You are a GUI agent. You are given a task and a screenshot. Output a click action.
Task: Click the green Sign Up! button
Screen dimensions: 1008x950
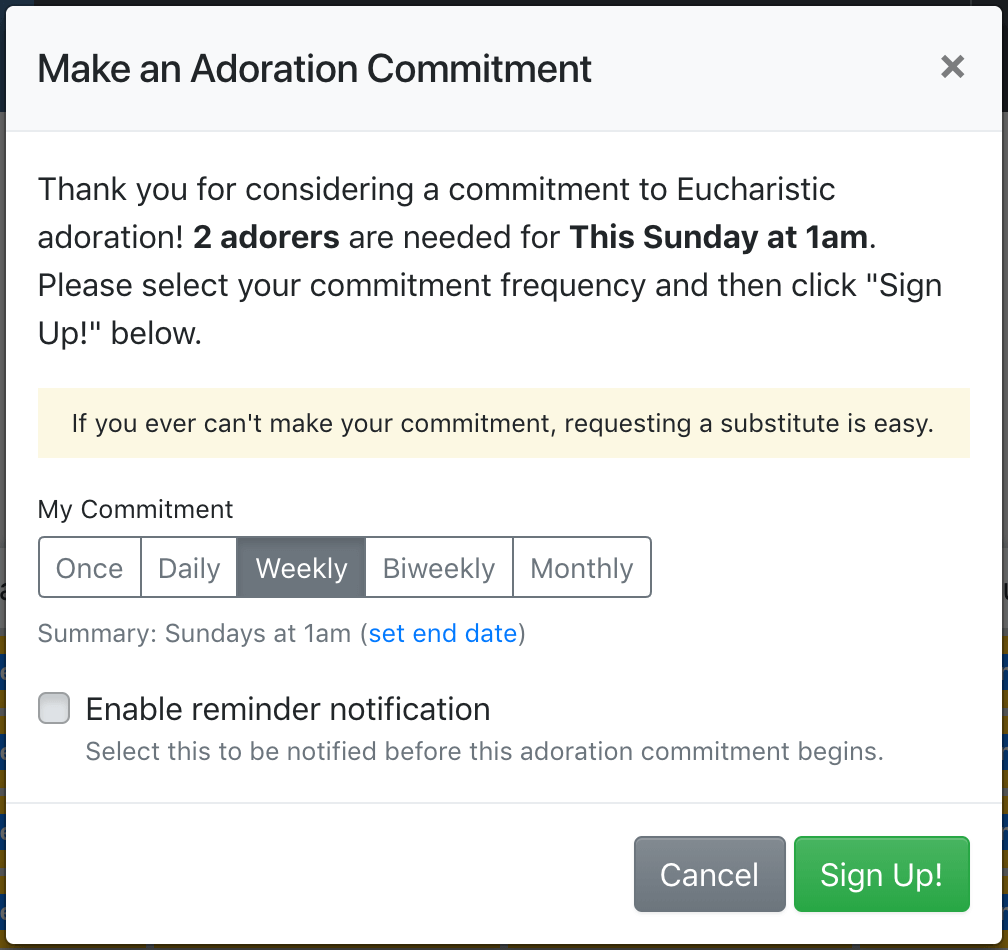[x=881, y=875]
